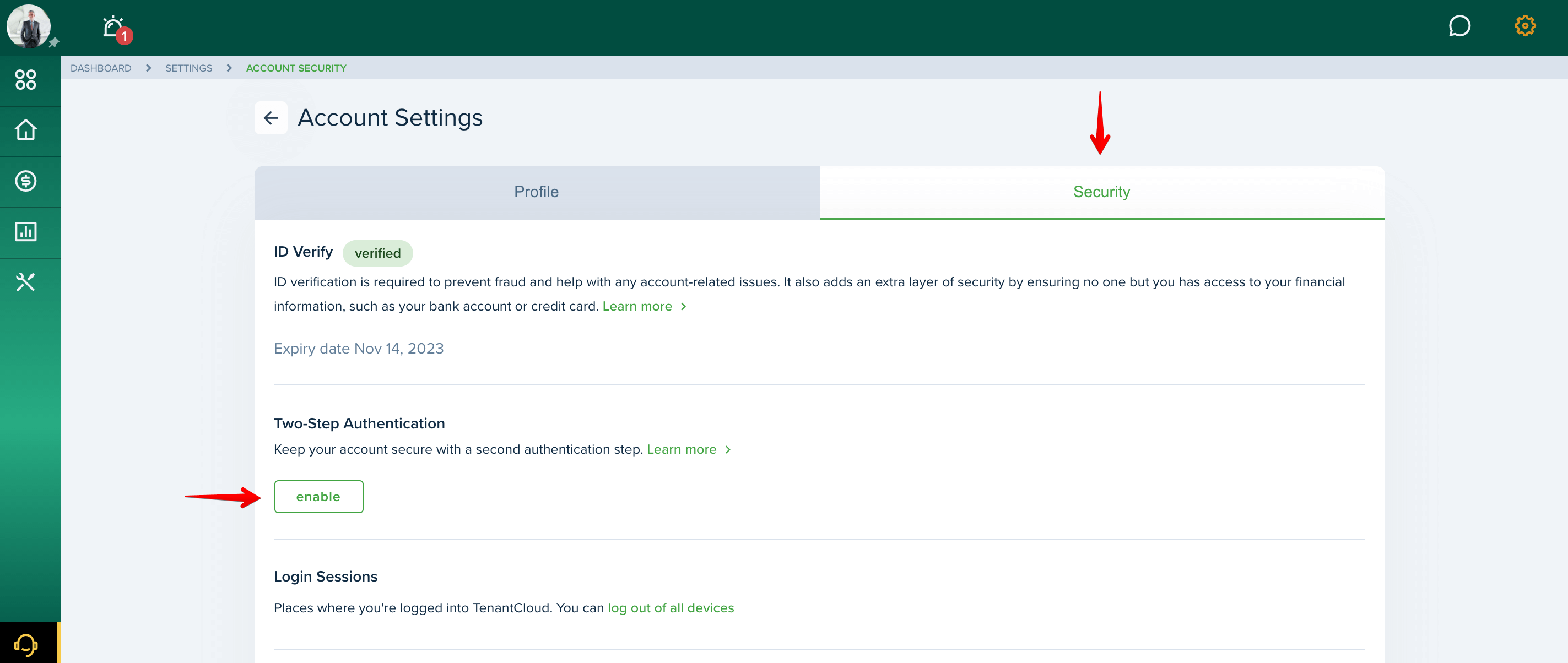Enable two-step authentication
This screenshot has width=1568, height=663.
(318, 496)
